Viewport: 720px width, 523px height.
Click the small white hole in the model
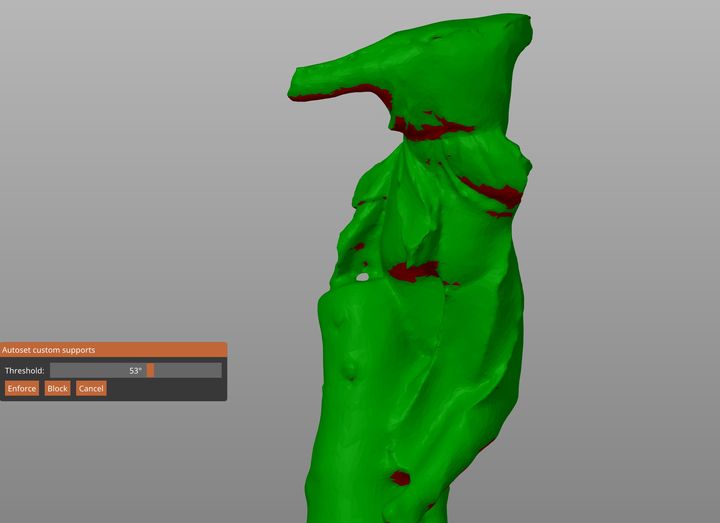coord(363,276)
